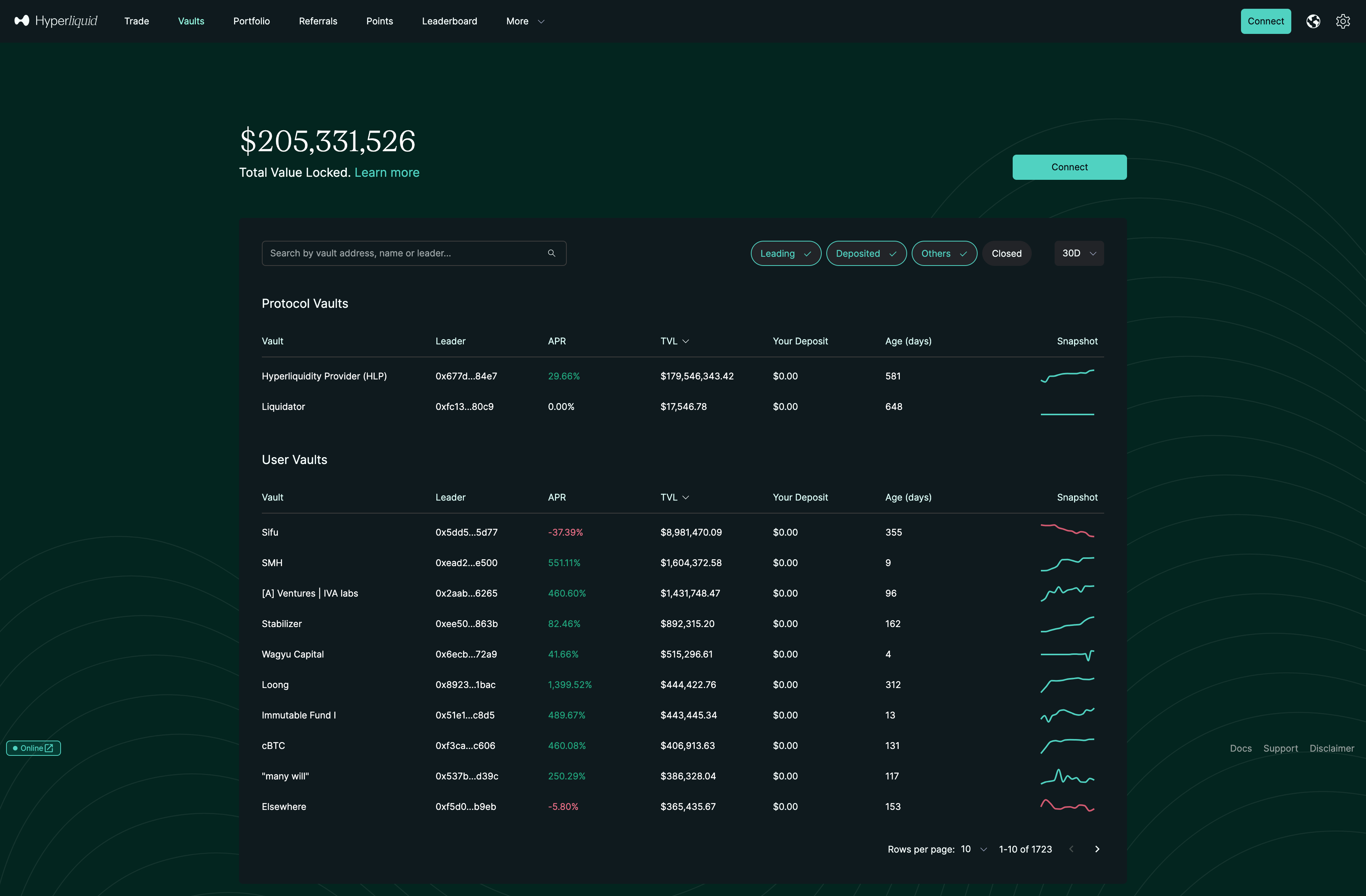1366x896 pixels.
Task: Open the Hyperliquidity Provider (HLP) vault
Action: [x=324, y=376]
